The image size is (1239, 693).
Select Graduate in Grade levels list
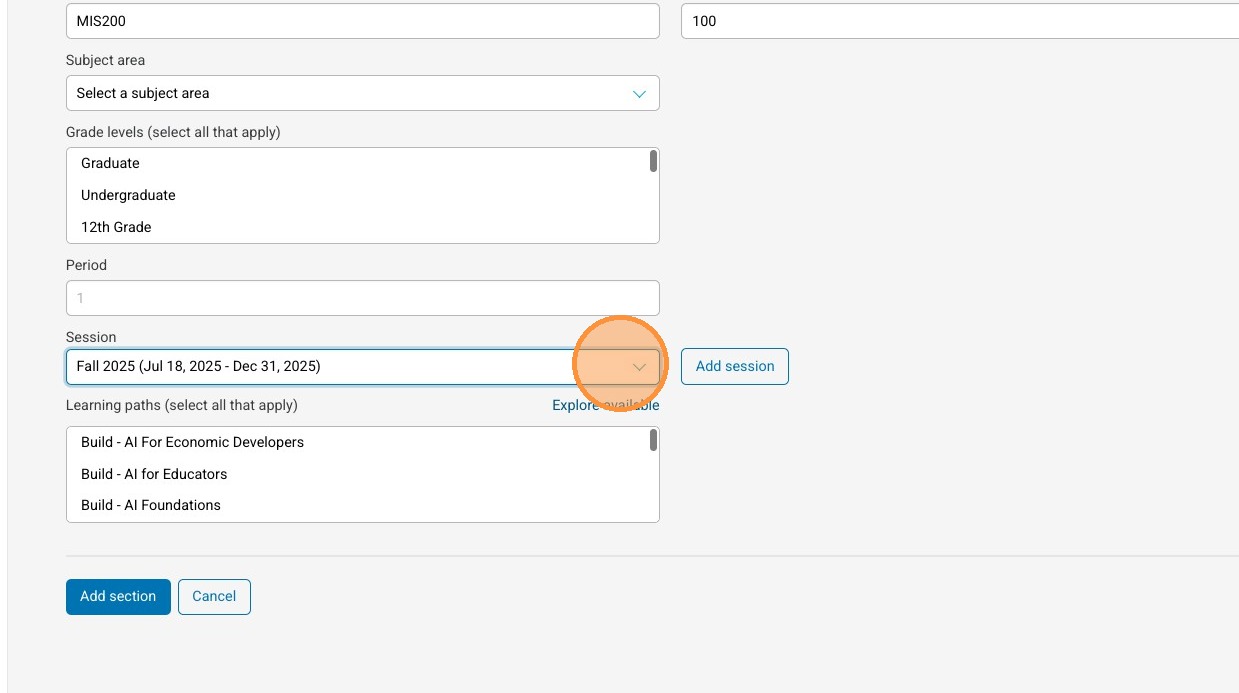click(110, 163)
